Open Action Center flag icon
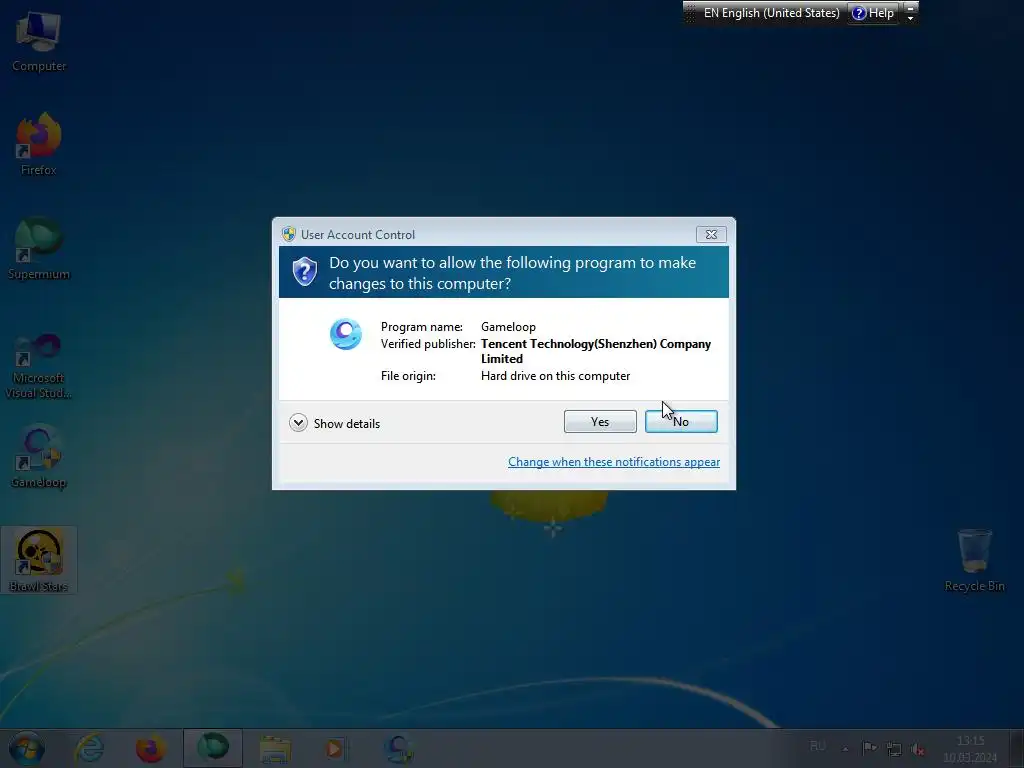This screenshot has height=768, width=1024. [x=869, y=748]
